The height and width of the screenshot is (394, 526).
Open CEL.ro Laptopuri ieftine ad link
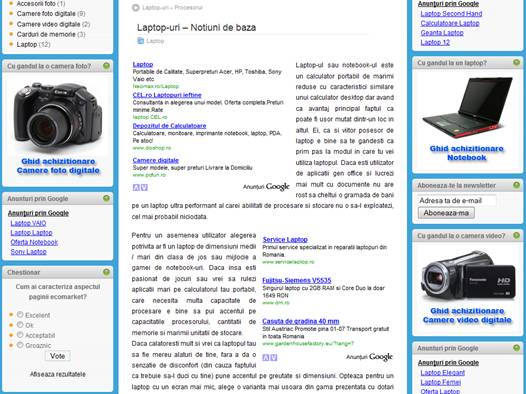pyautogui.click(x=167, y=95)
